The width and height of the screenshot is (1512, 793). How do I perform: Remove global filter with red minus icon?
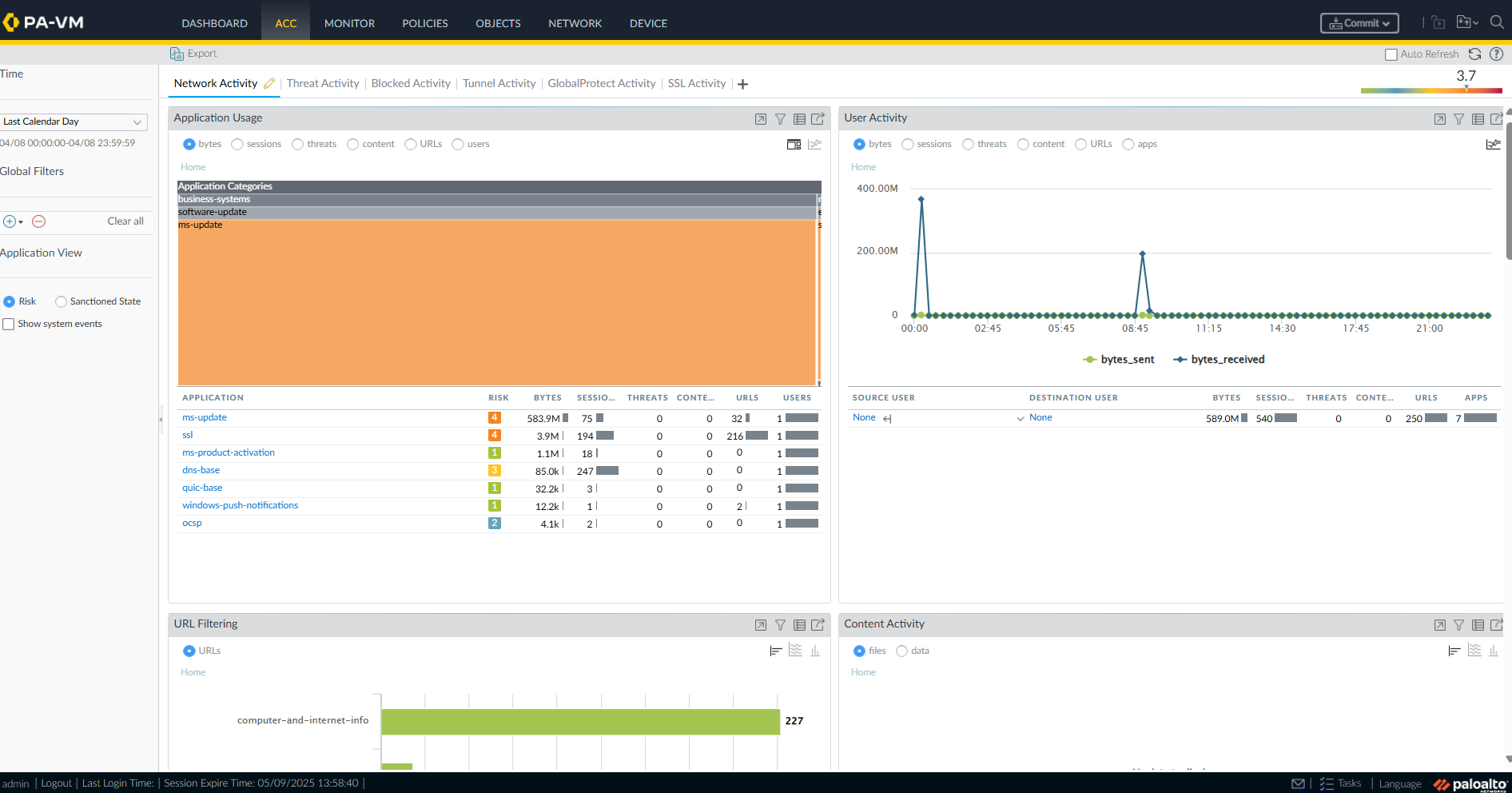click(38, 221)
